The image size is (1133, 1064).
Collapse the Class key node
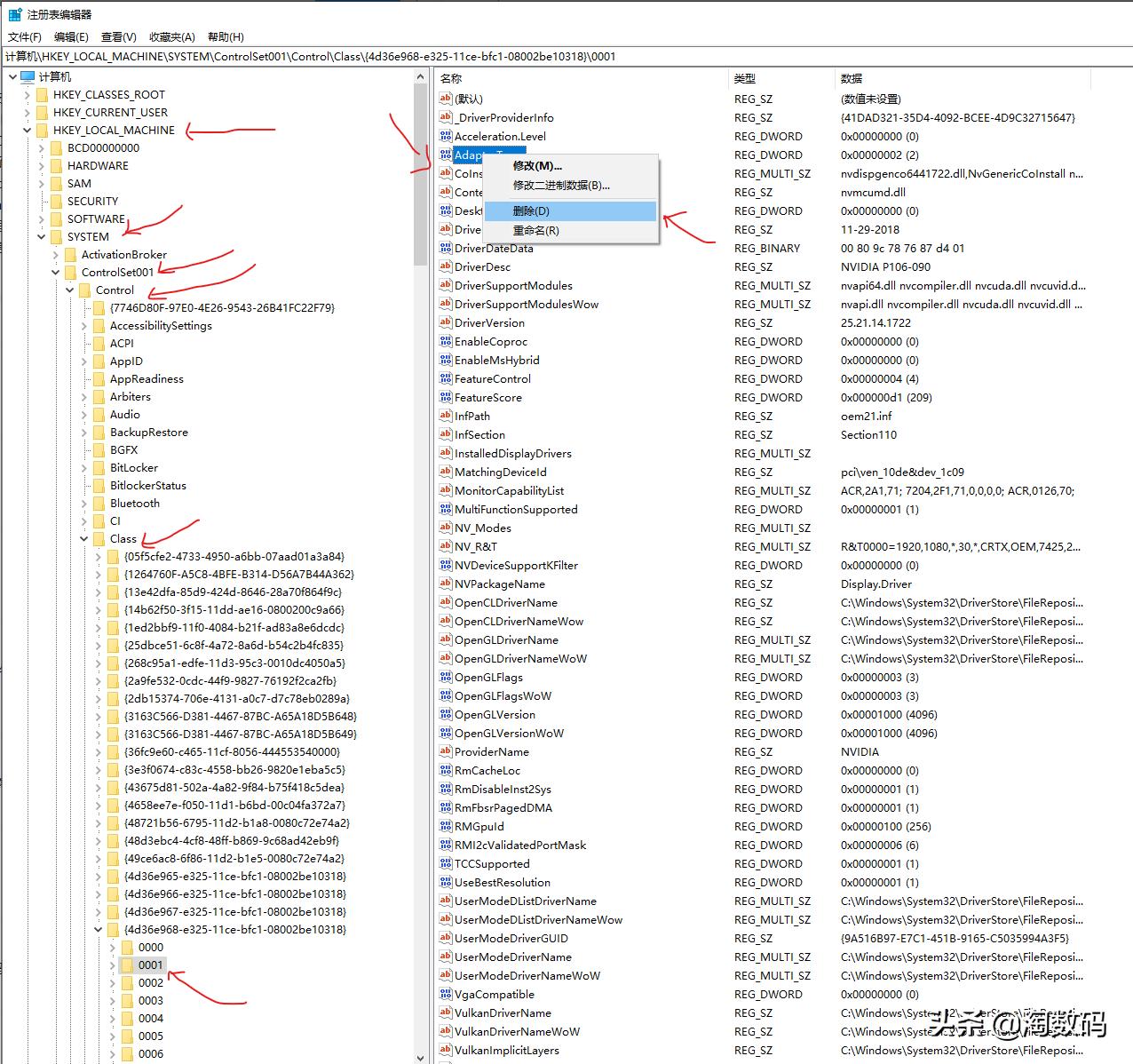pos(84,539)
